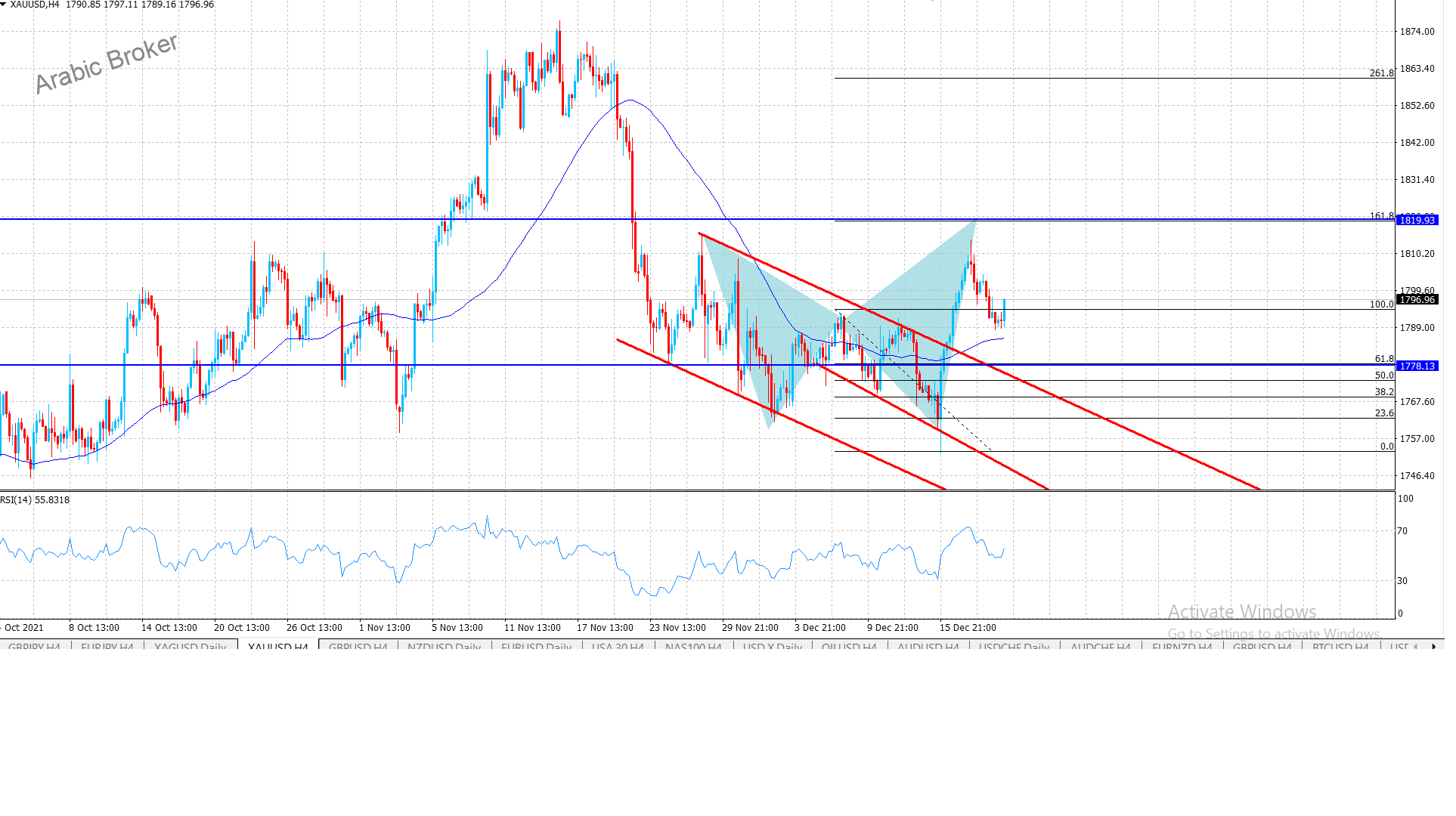This screenshot has height=816, width=1456.
Task: Open the NAS100 H4 chart tab
Action: pos(693,647)
